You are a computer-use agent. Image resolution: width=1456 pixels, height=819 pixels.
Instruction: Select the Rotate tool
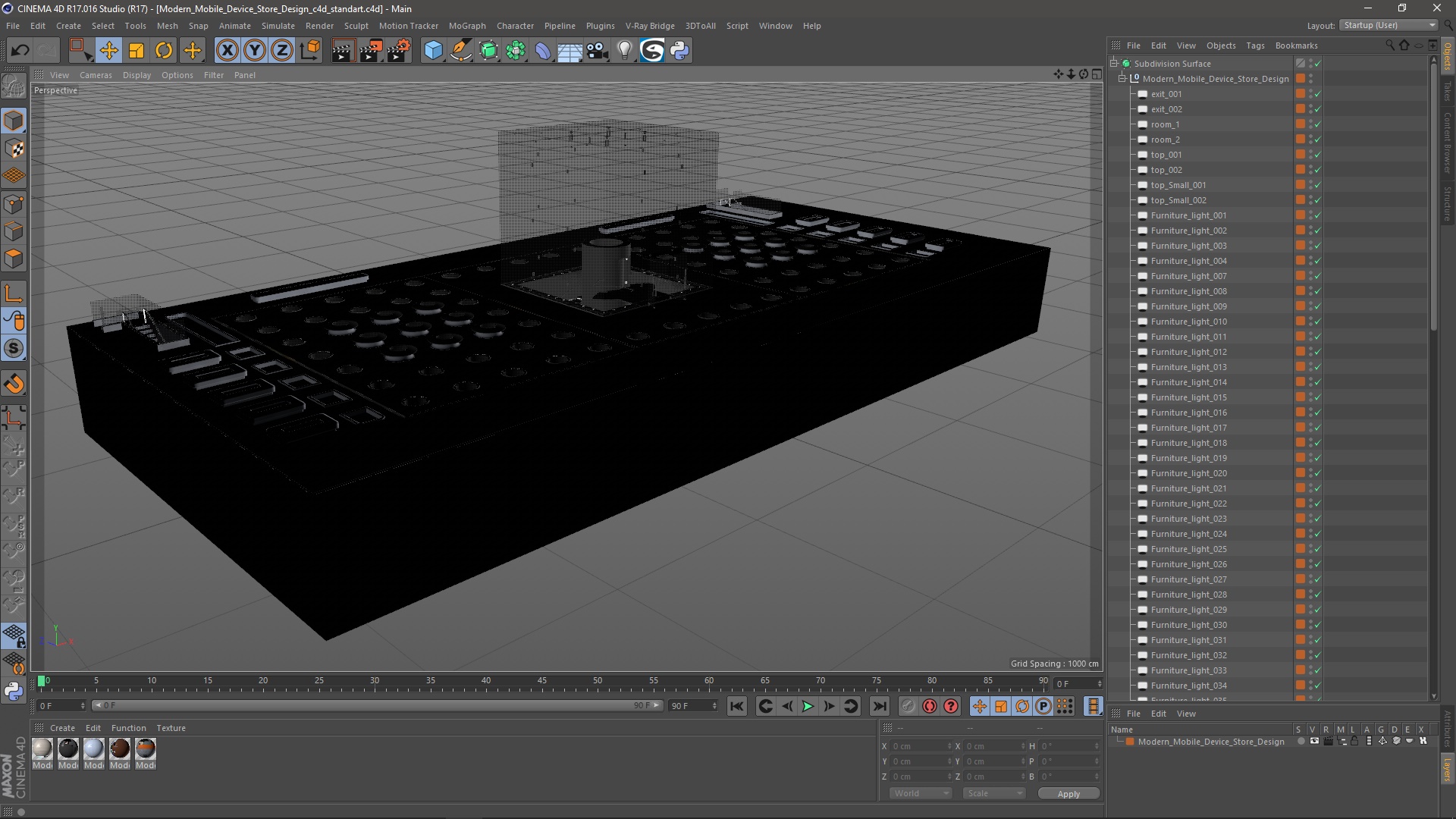point(164,51)
